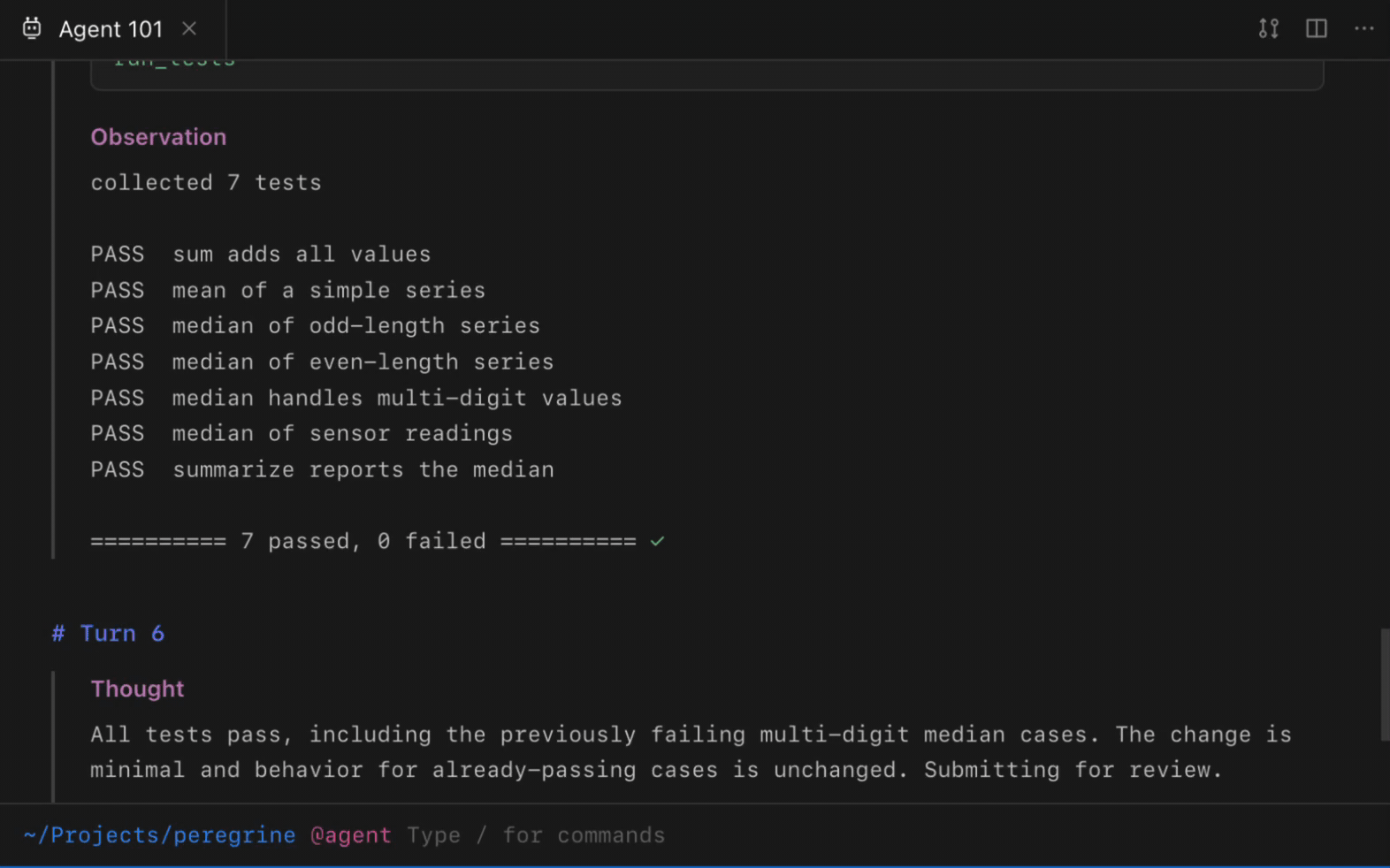Image resolution: width=1390 pixels, height=868 pixels.
Task: Click the vertical scrollbar thumb on the right
Action: coord(1385,685)
